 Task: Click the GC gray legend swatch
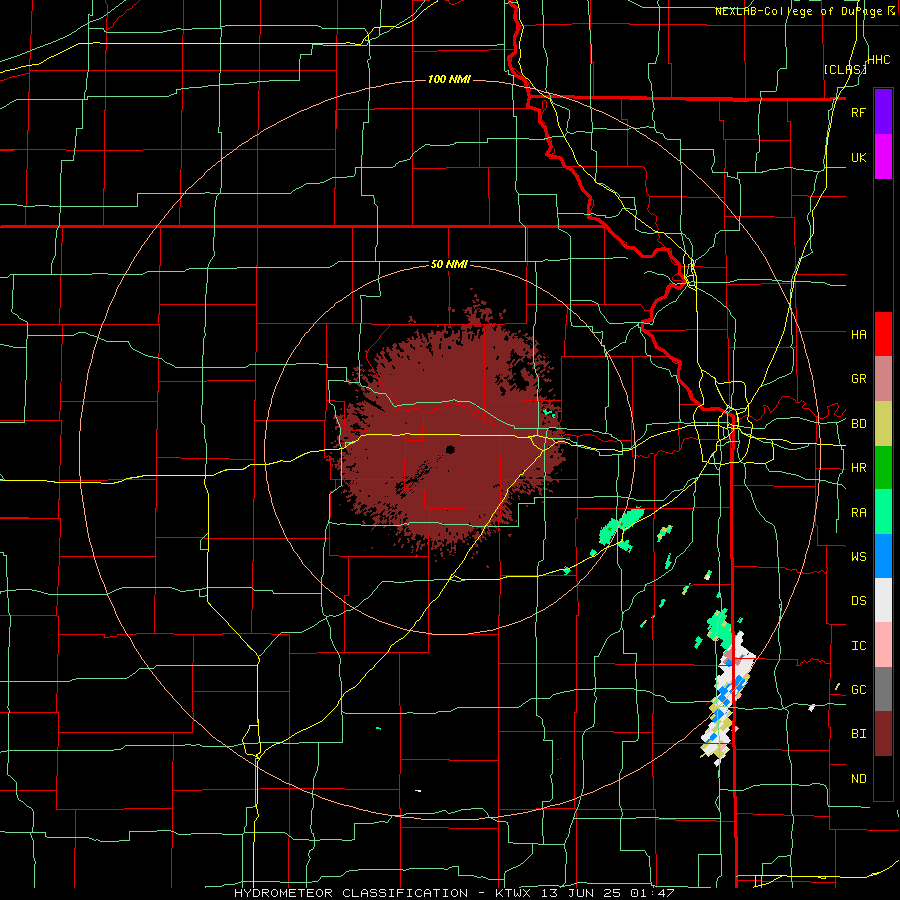883,689
